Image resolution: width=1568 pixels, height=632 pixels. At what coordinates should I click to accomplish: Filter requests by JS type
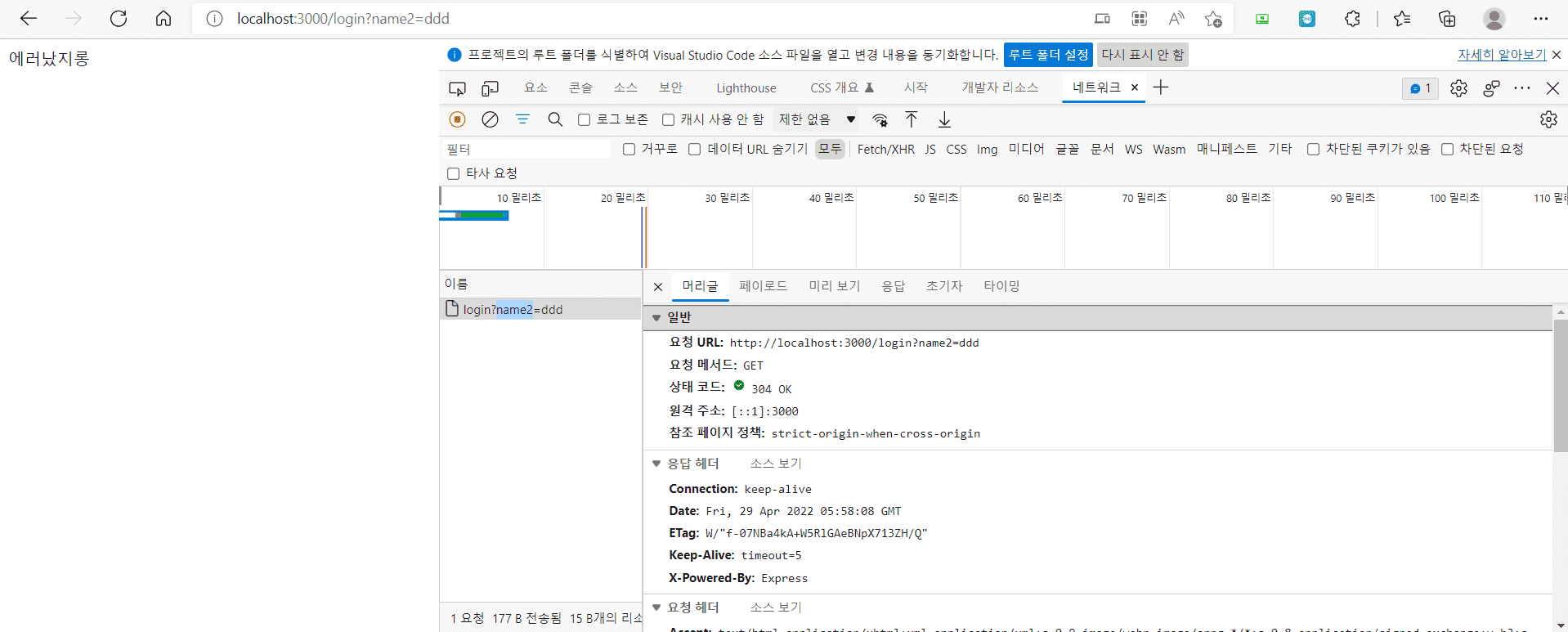[x=930, y=149]
